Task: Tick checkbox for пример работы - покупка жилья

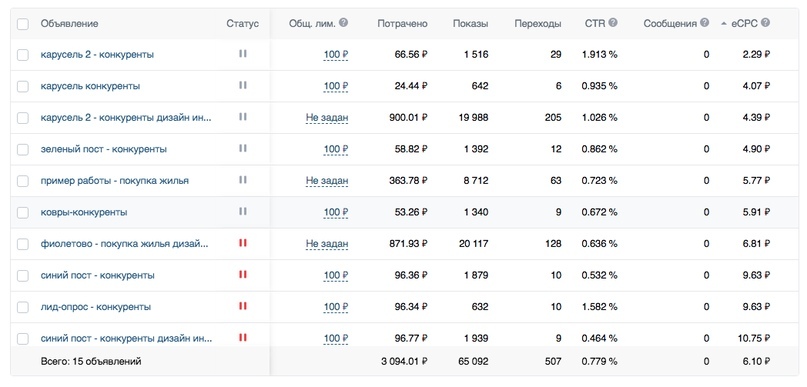Action: 23,181
